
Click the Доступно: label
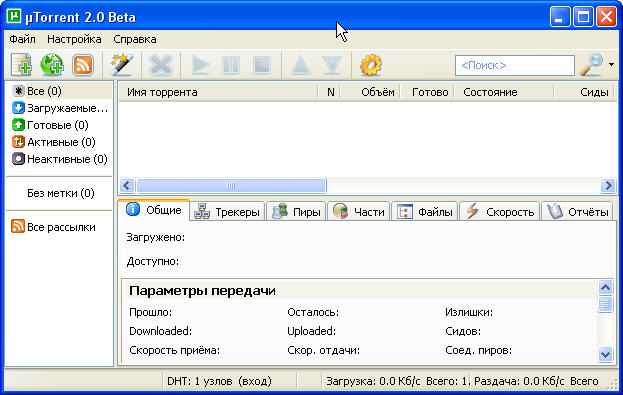(153, 261)
